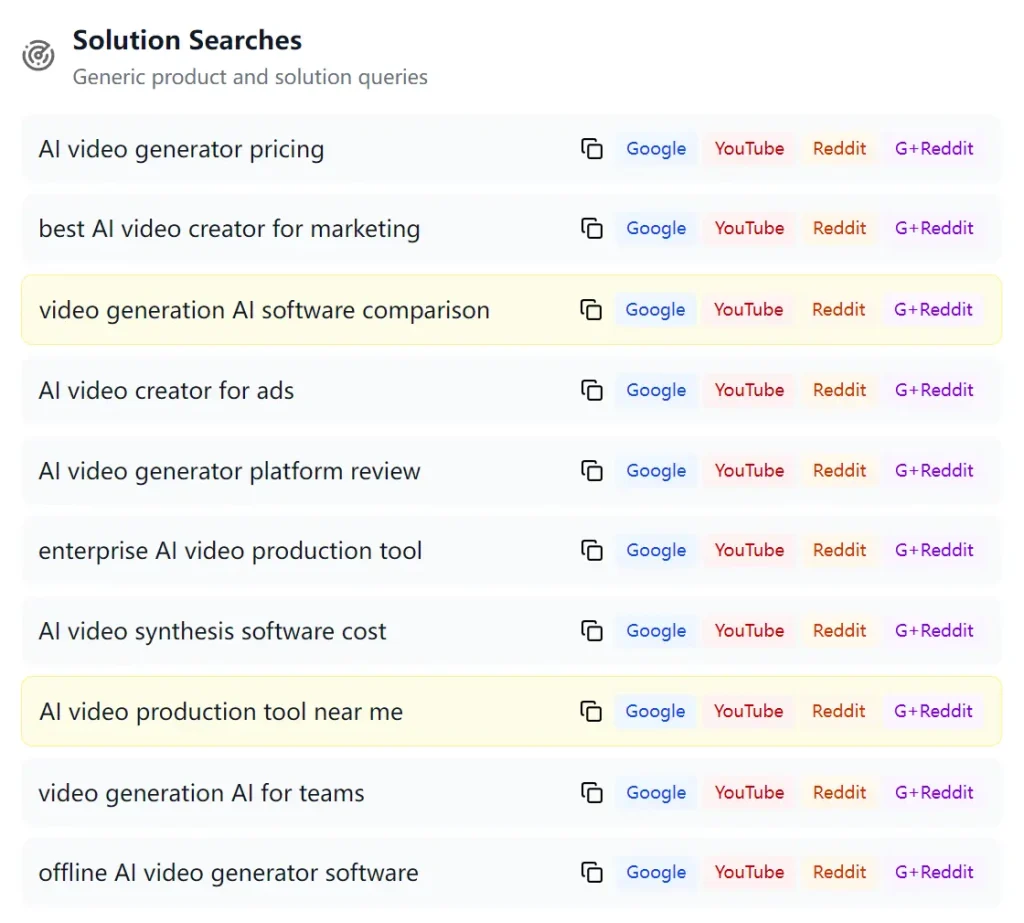Search "best AI video creator for marketing" on YouTube

[749, 228]
